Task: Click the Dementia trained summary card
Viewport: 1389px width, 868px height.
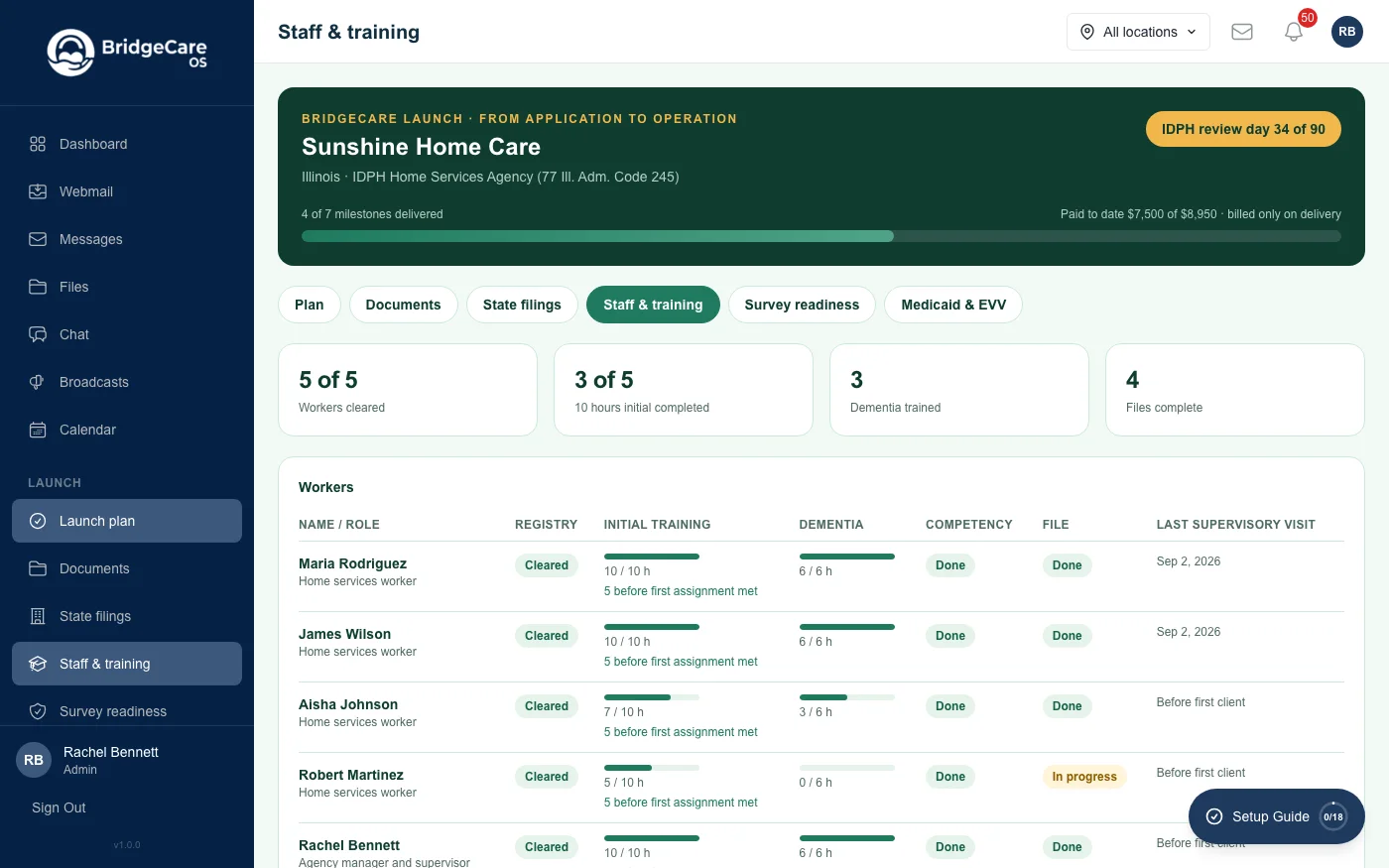Action: [959, 390]
